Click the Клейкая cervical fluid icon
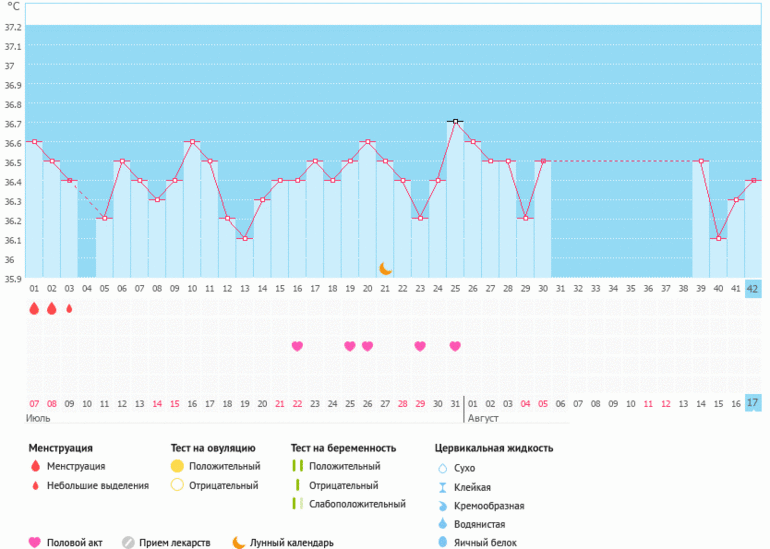The width and height of the screenshot is (770, 549). pyautogui.click(x=442, y=486)
